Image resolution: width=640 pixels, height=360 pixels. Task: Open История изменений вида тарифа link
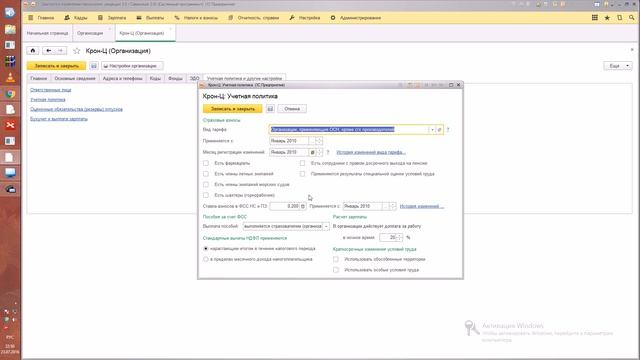pyautogui.click(x=371, y=152)
